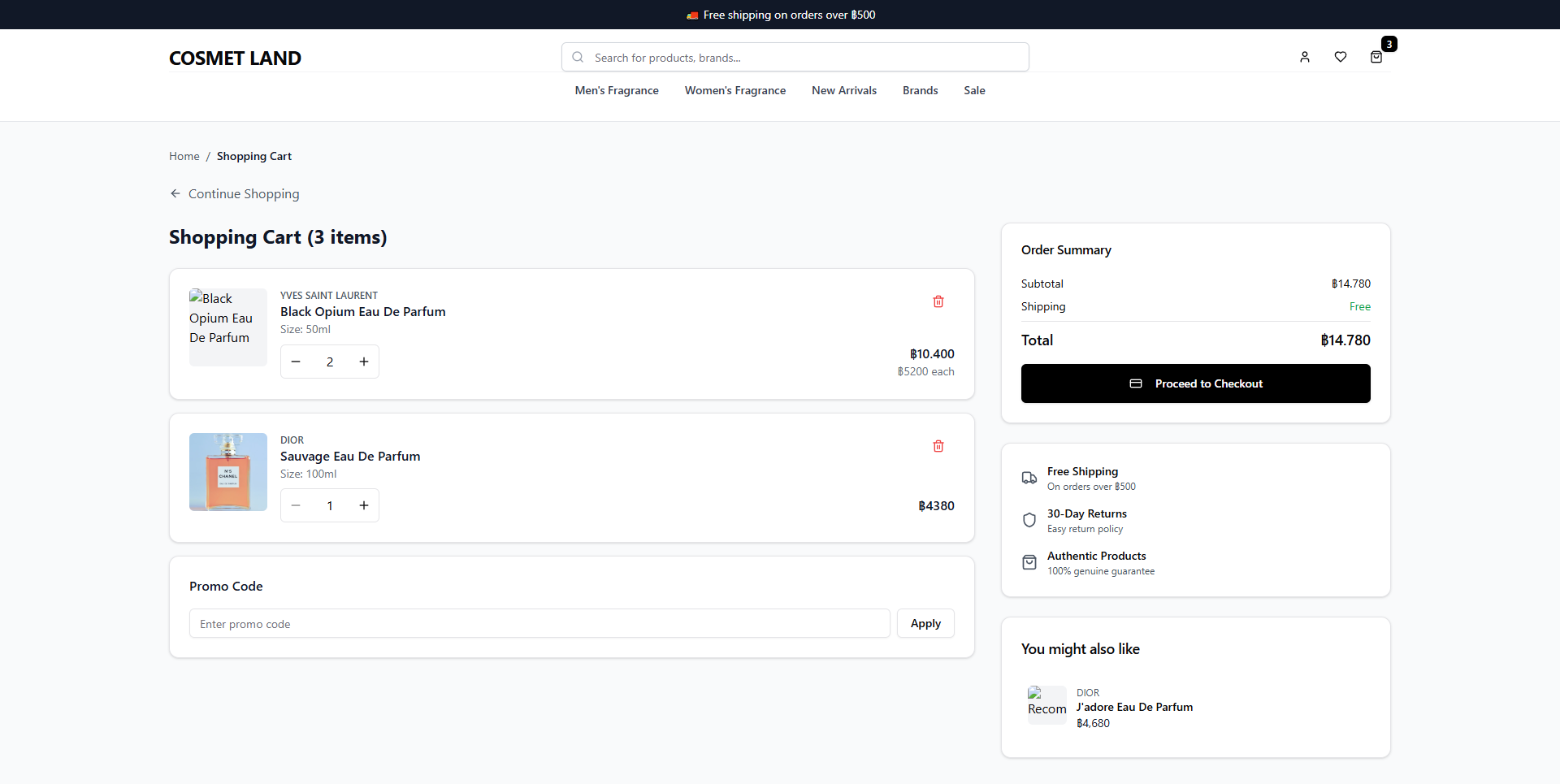Click the On orders over ฿500 text

[1091, 487]
